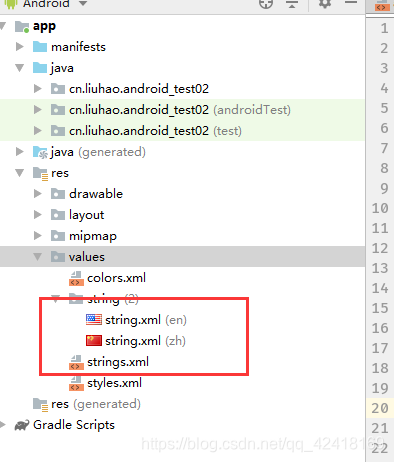394x462 pixels.
Task: Open strings.xml file
Action: (x=118, y=362)
